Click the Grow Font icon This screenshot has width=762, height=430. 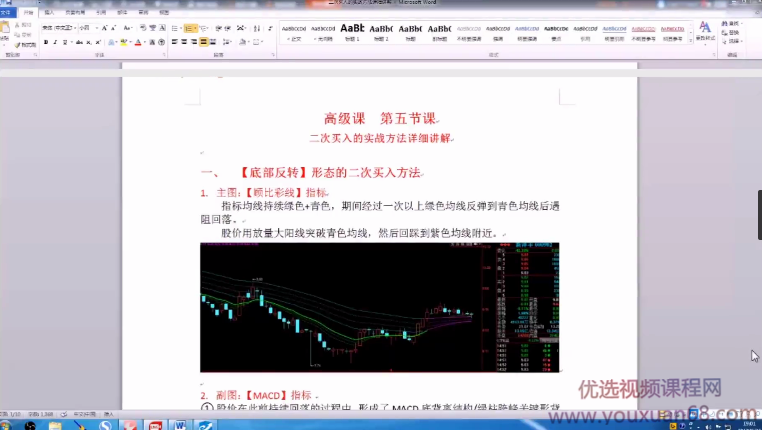coord(104,28)
